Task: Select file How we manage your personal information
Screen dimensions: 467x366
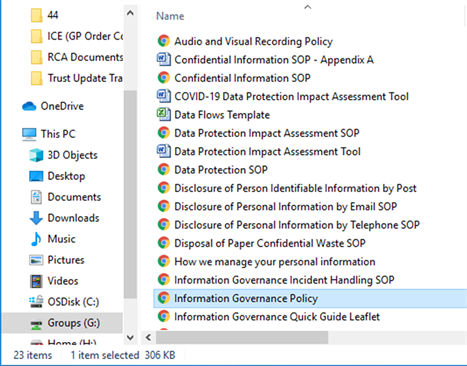Action: (x=275, y=262)
